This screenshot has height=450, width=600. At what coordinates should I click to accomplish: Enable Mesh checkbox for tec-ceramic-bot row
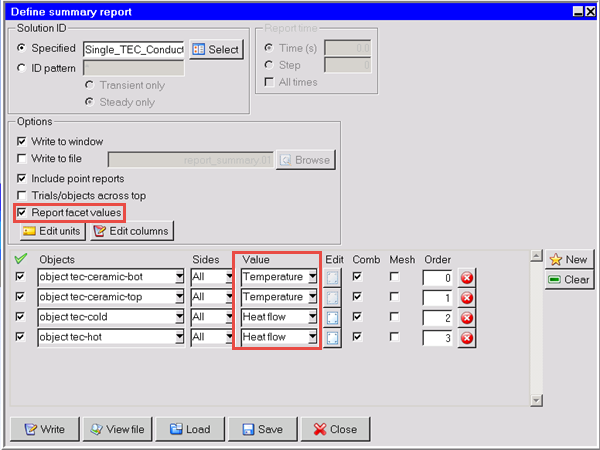(394, 276)
